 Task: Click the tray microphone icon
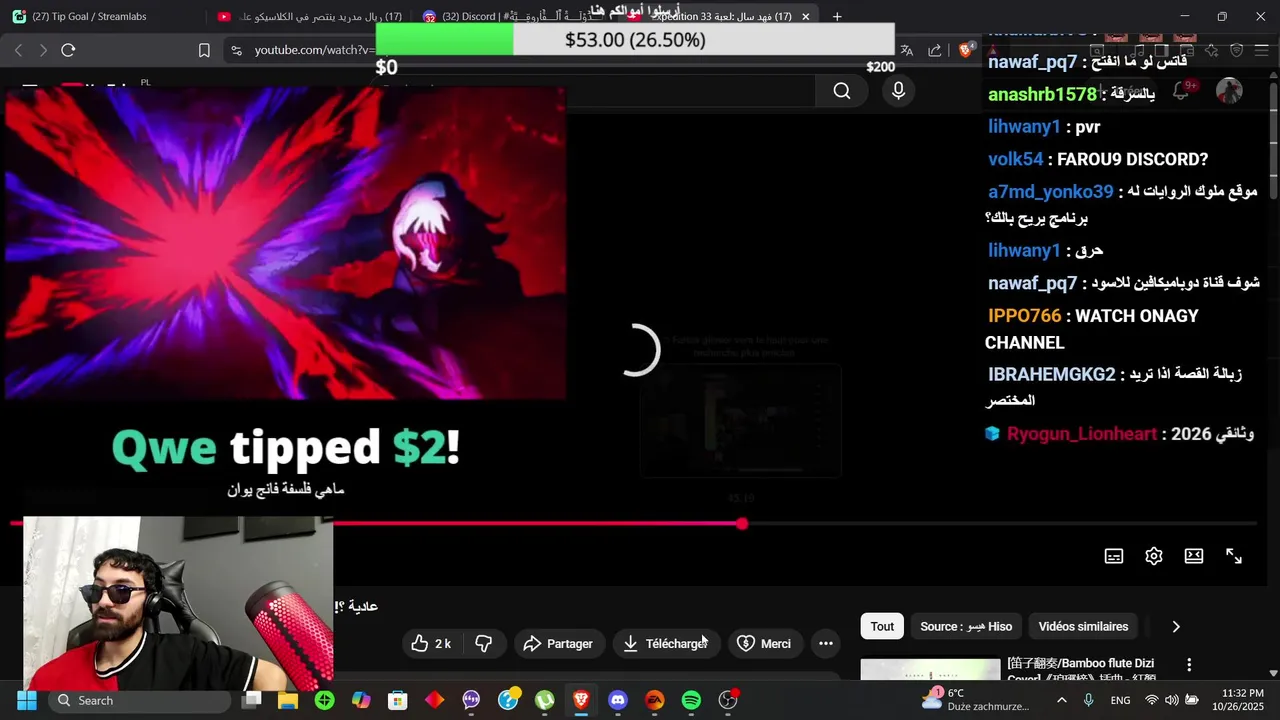pyautogui.click(x=1088, y=700)
